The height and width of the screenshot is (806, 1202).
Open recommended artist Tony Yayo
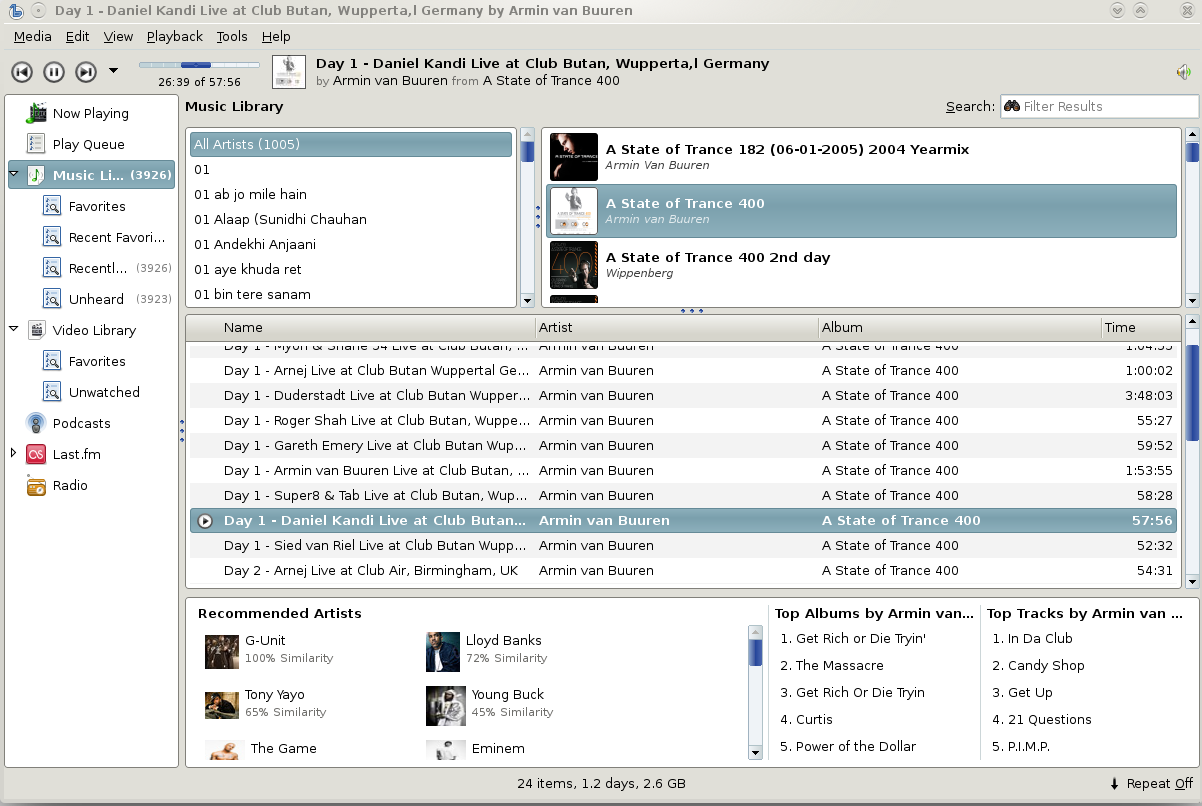click(266, 703)
